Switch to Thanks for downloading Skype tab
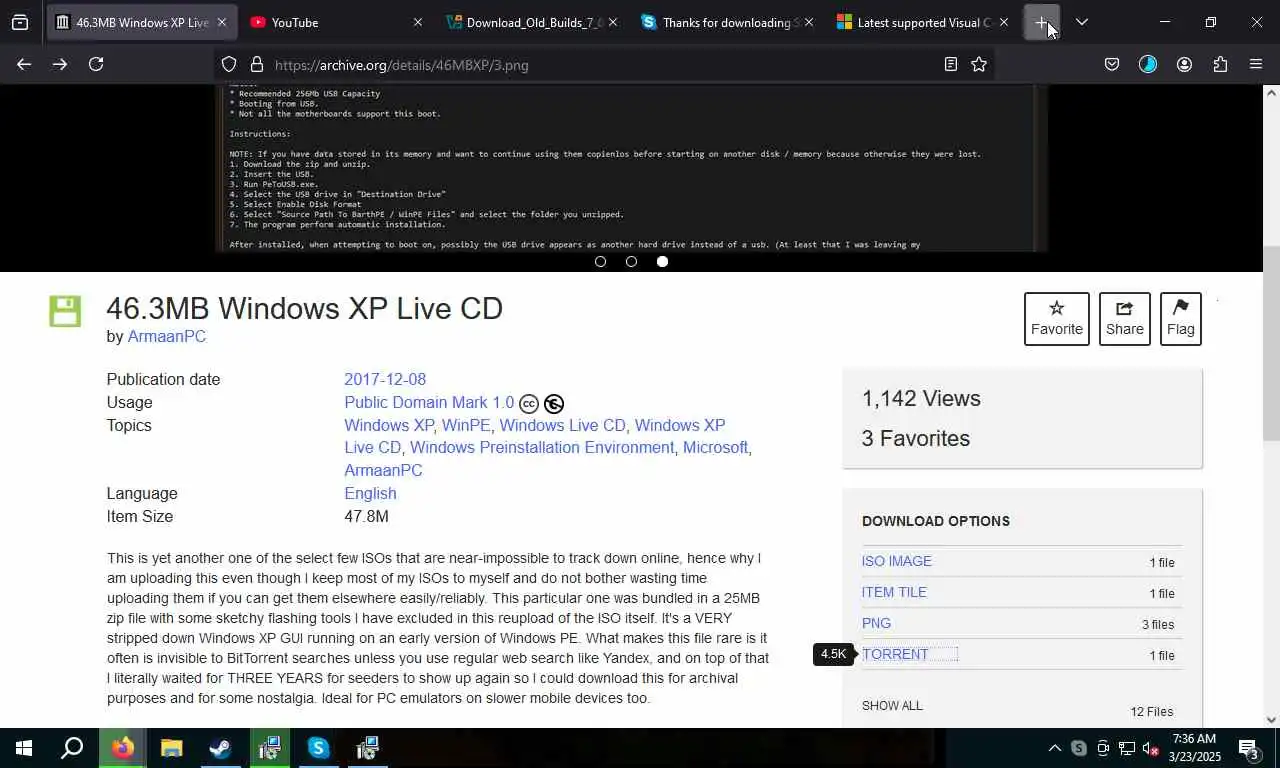The width and height of the screenshot is (1280, 768). tap(729, 22)
